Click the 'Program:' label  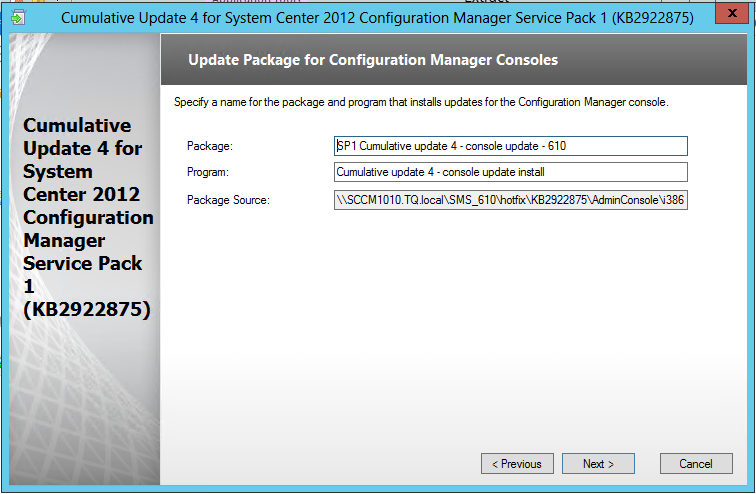click(x=208, y=172)
